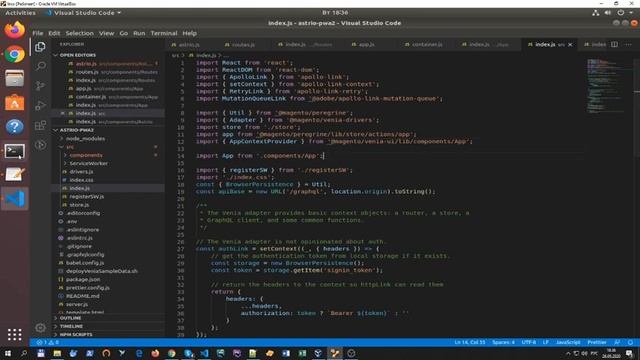Open the Run and Debug view

pos(40,105)
